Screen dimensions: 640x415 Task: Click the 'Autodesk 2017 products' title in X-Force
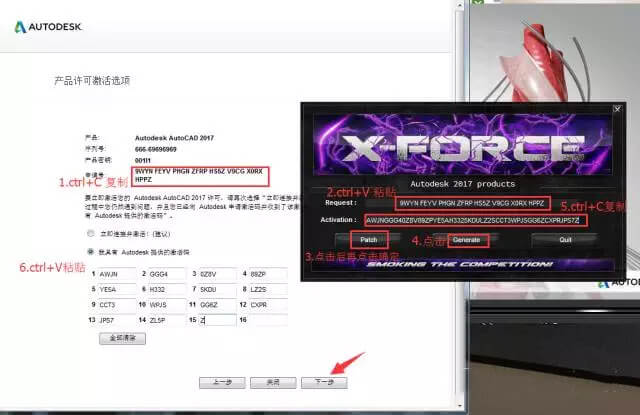tap(463, 184)
